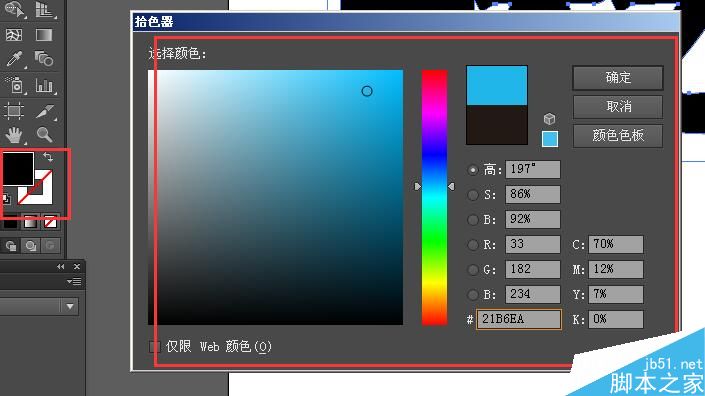Click the blue field showing 234

pyautogui.click(x=533, y=294)
